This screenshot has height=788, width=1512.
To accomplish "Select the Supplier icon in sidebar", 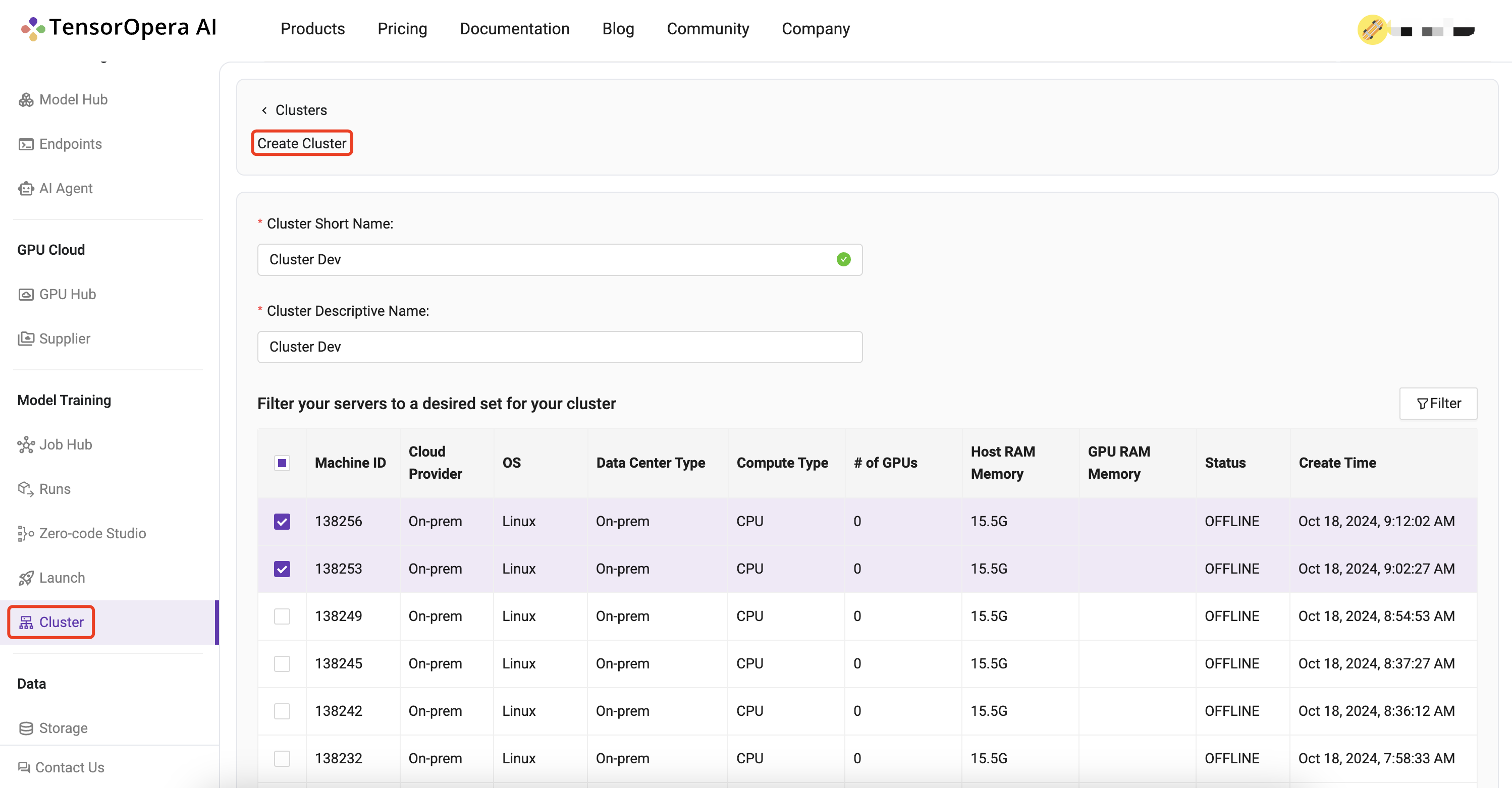I will tap(26, 339).
